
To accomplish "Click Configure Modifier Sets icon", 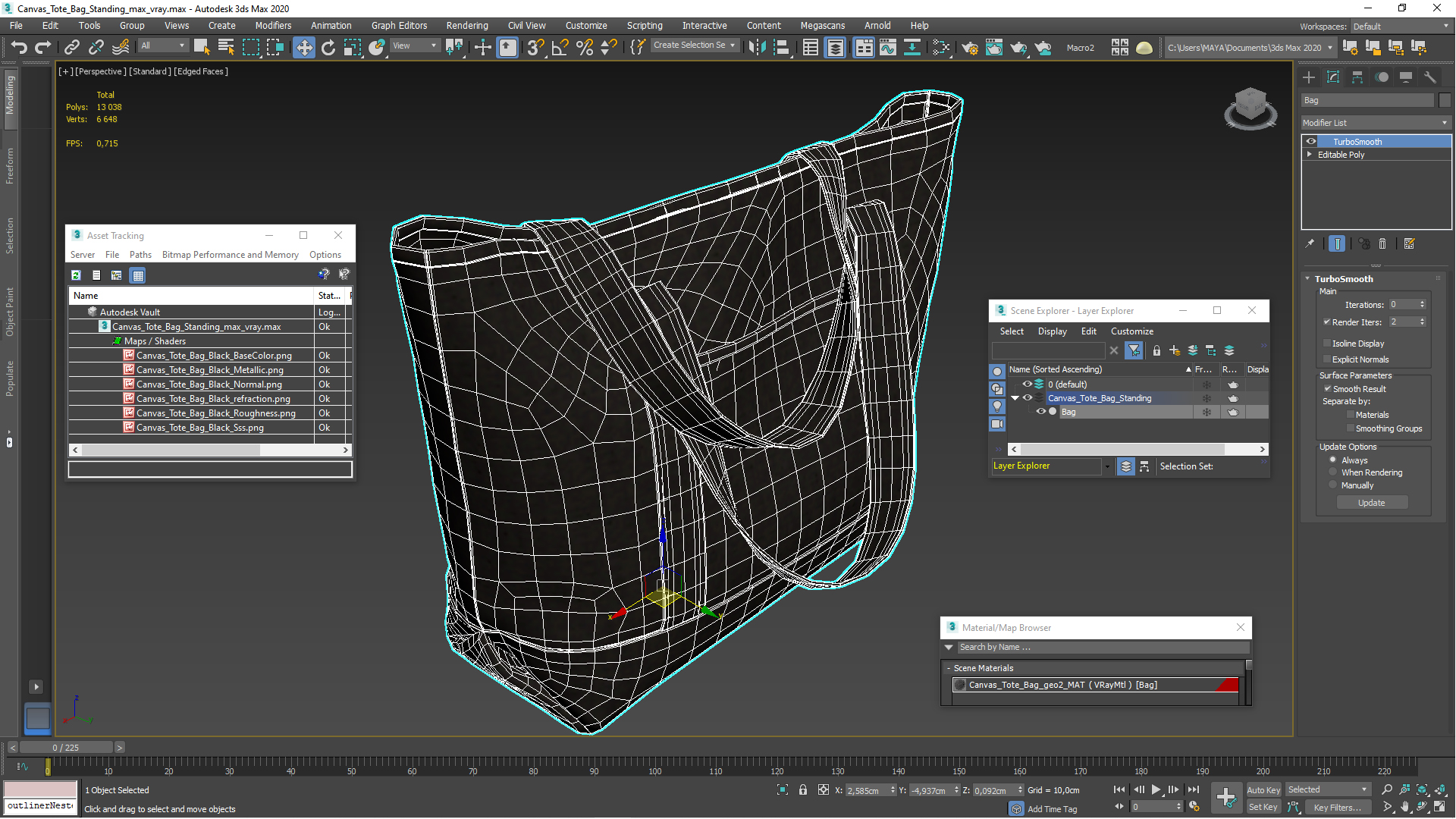I will (x=1410, y=243).
